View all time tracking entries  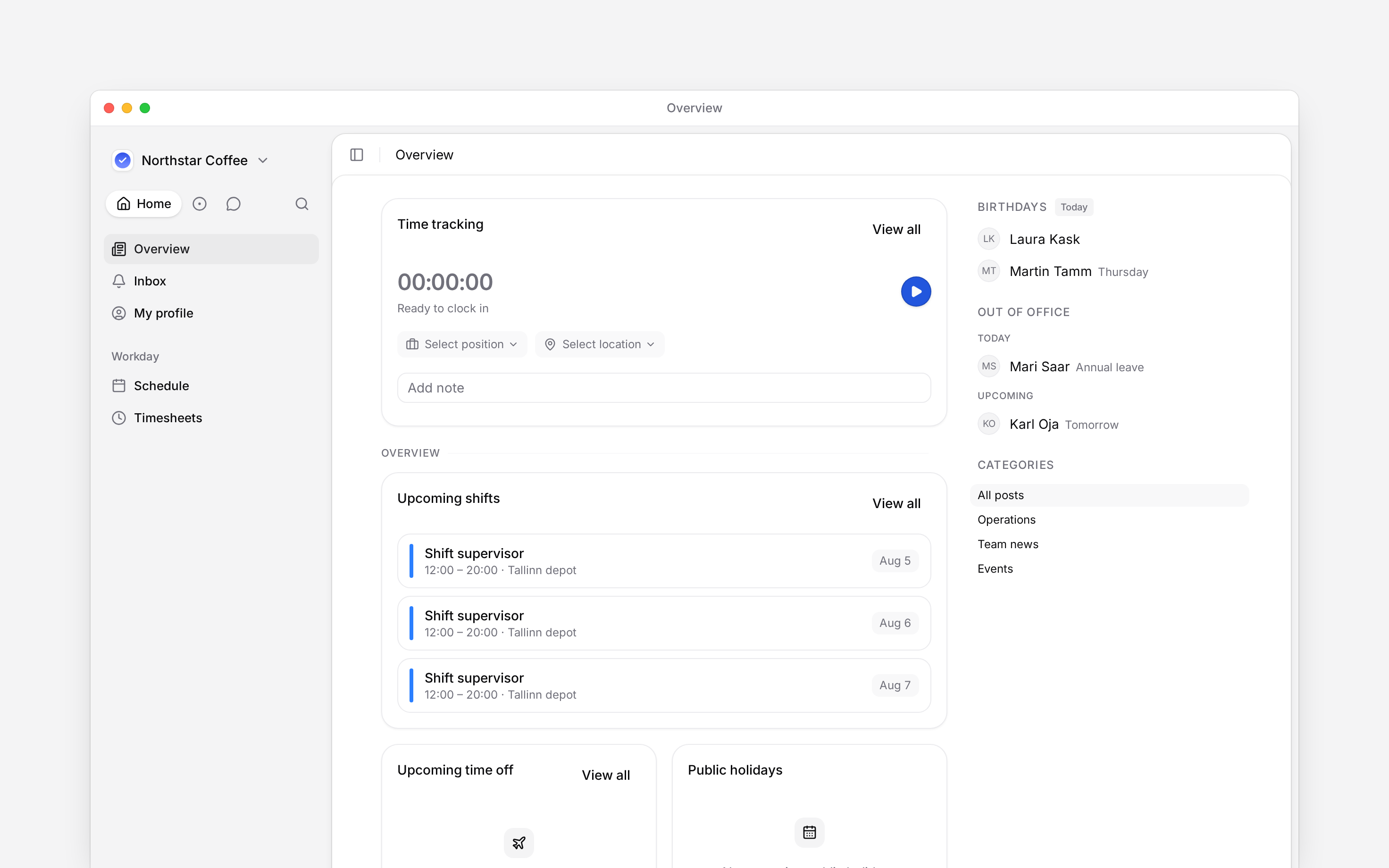point(896,230)
